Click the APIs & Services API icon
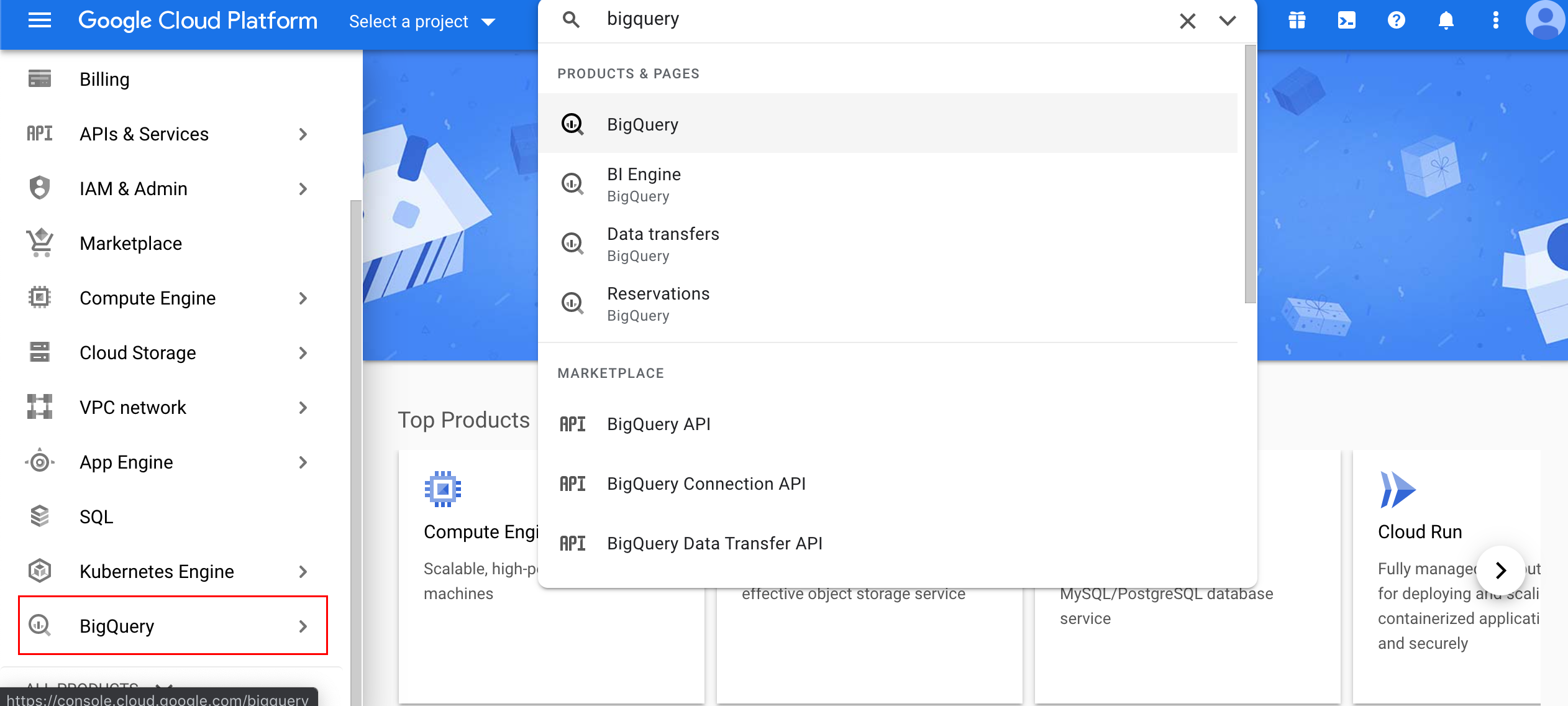Screen dimensions: 1568x706 pos(40,134)
